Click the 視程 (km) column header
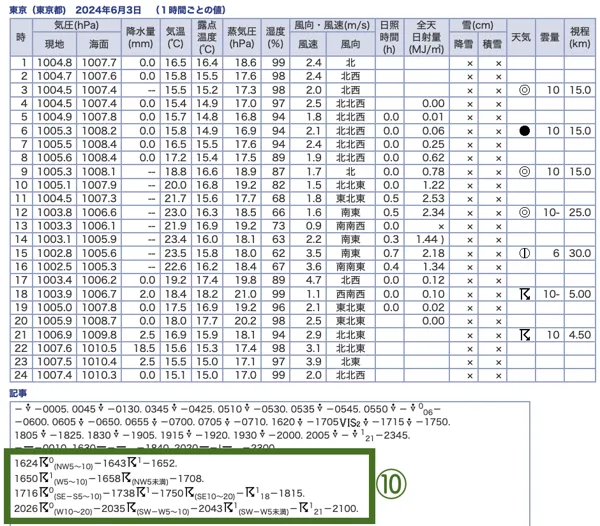600x526 pixels. 579,37
